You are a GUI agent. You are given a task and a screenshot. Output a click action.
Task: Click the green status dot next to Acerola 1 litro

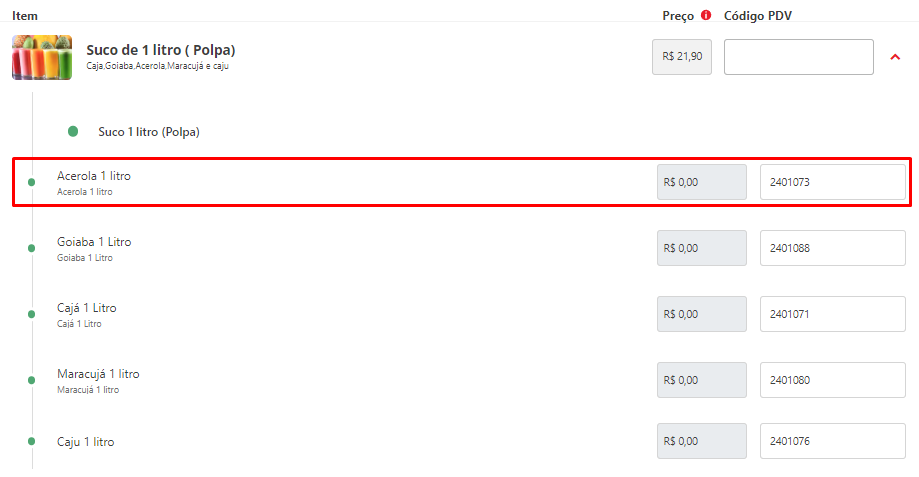[x=32, y=182]
